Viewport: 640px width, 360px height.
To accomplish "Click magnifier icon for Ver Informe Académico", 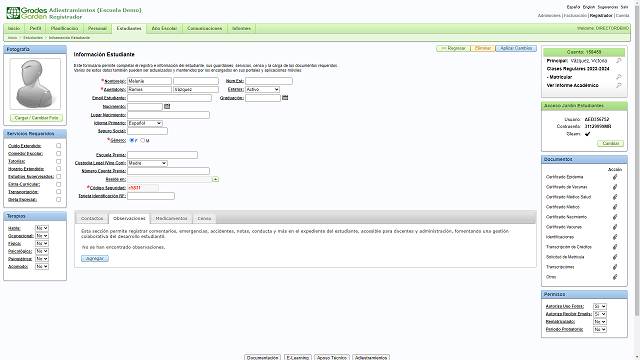I will (619, 85).
